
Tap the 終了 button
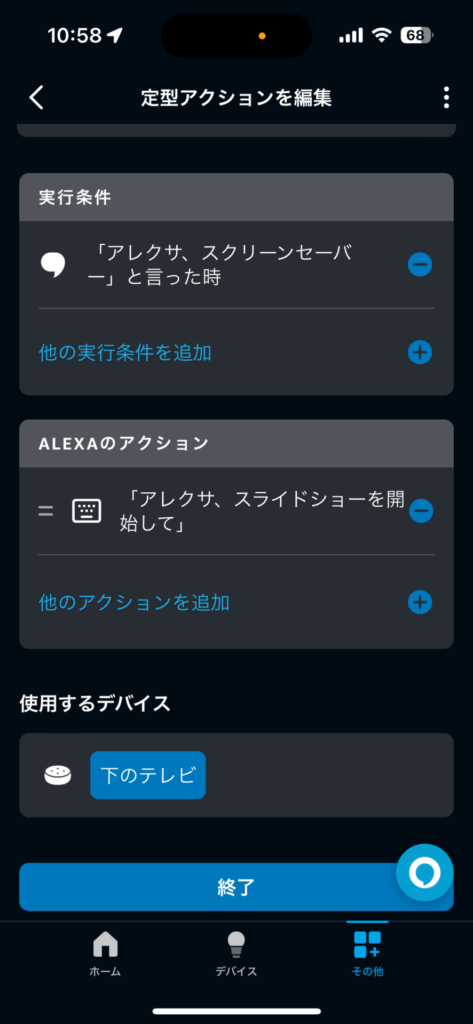coord(236,887)
